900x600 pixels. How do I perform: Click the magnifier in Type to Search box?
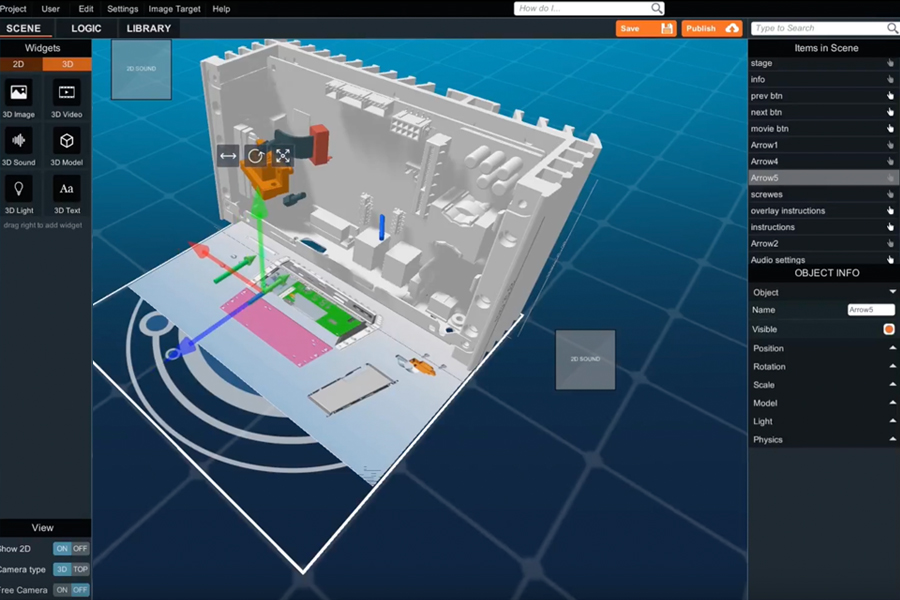pyautogui.click(x=892, y=28)
